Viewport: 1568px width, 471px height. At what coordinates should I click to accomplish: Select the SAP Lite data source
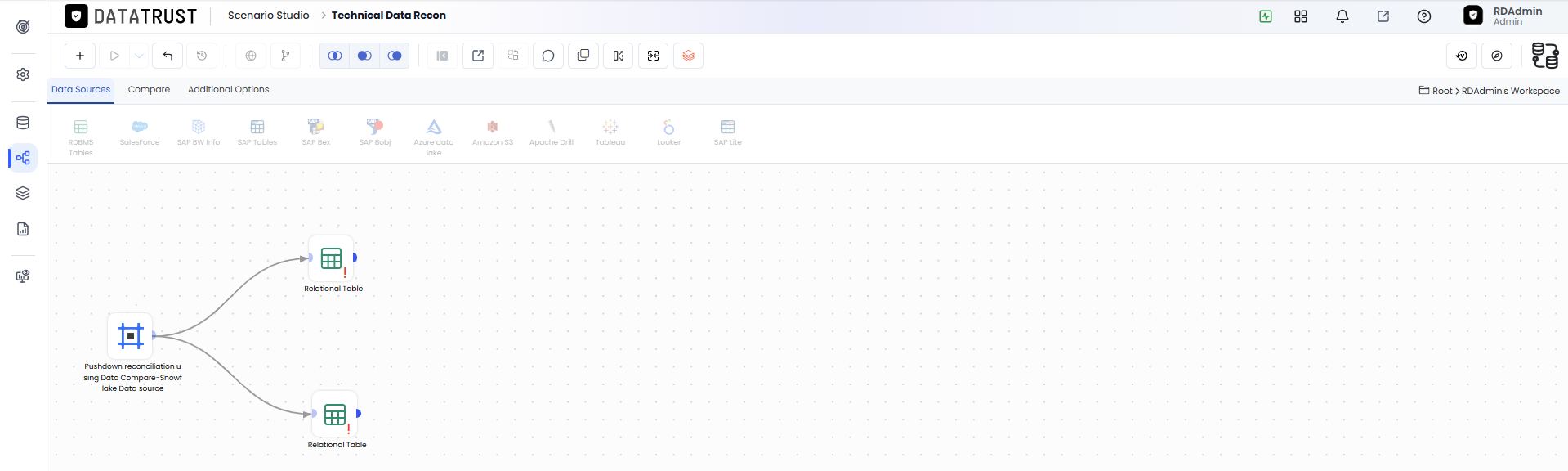point(728,132)
